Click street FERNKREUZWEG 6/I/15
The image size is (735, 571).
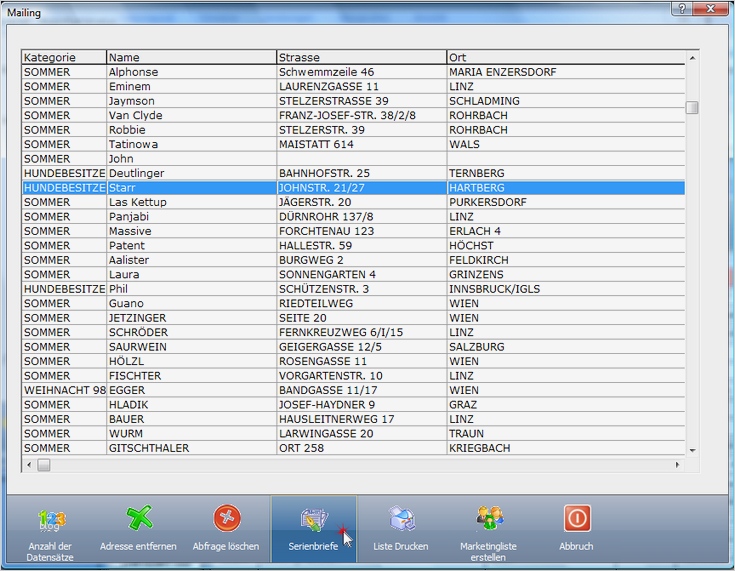point(362,333)
